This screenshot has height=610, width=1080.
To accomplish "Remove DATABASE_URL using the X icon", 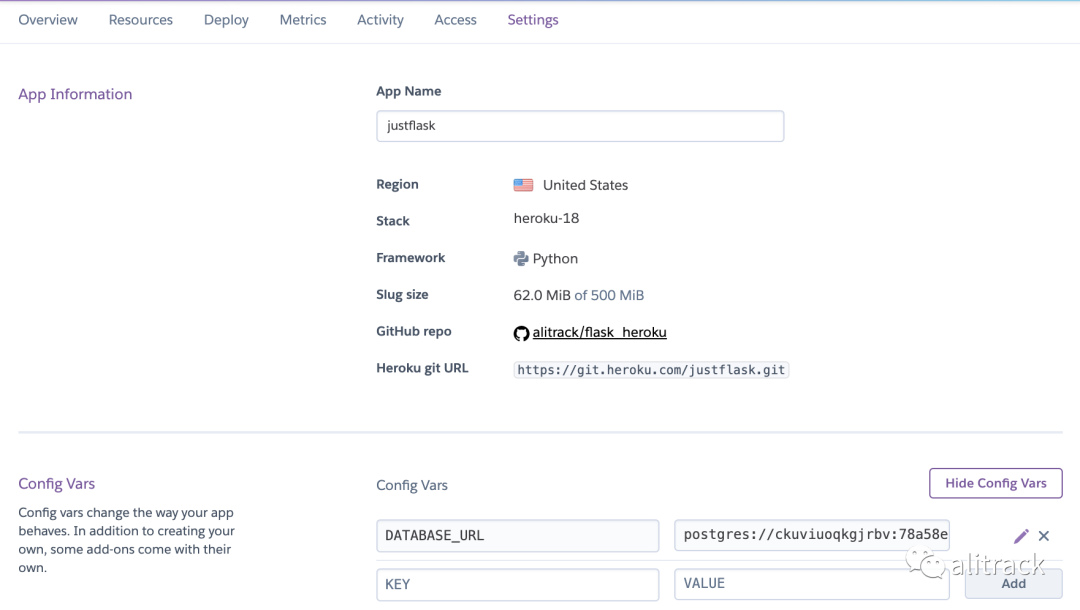I will tap(1044, 536).
